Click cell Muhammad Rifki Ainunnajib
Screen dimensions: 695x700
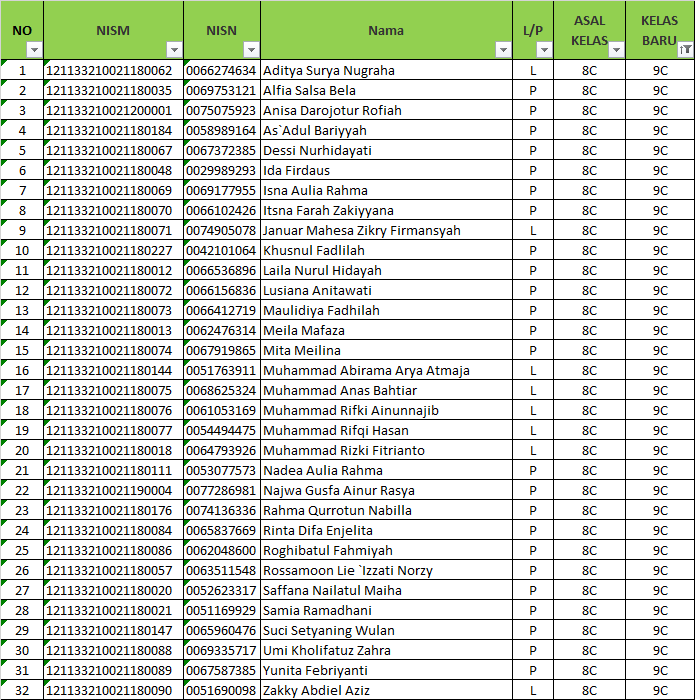386,411
